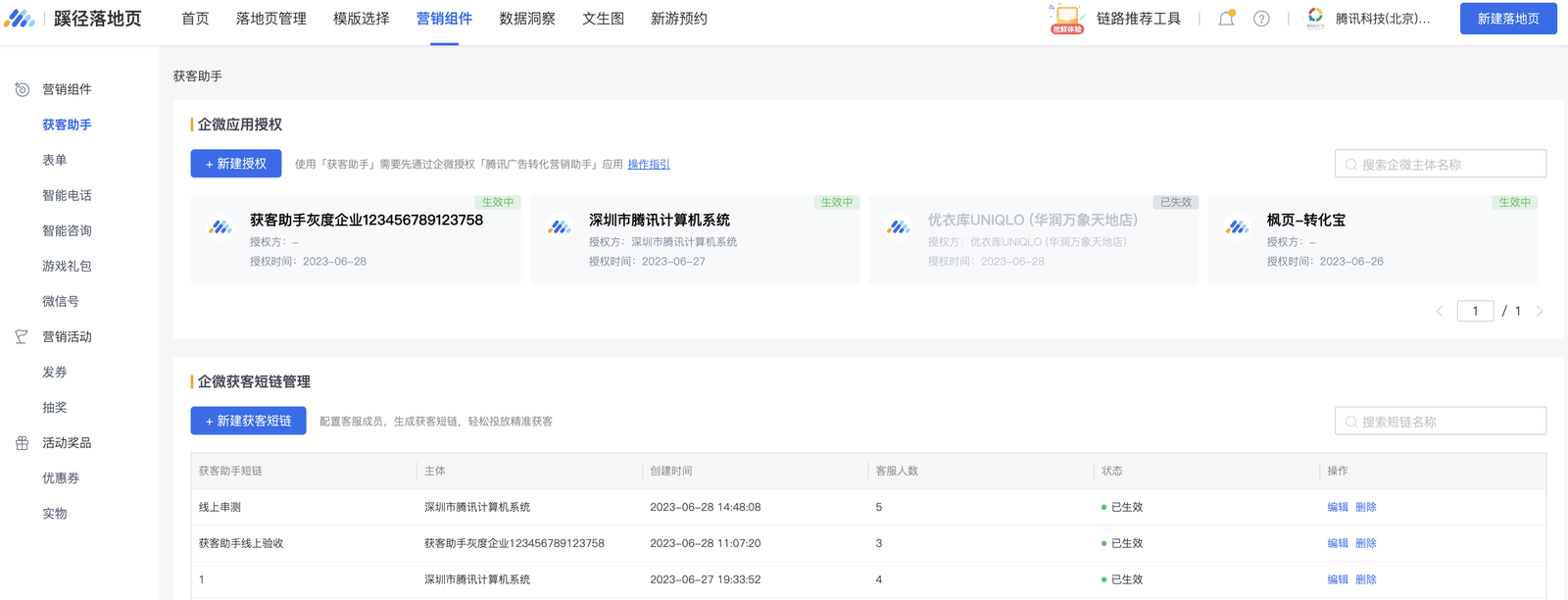Click logo icon of 深圳市腾讯计算机系统 card
The height and width of the screenshot is (600, 1568).
tap(560, 227)
